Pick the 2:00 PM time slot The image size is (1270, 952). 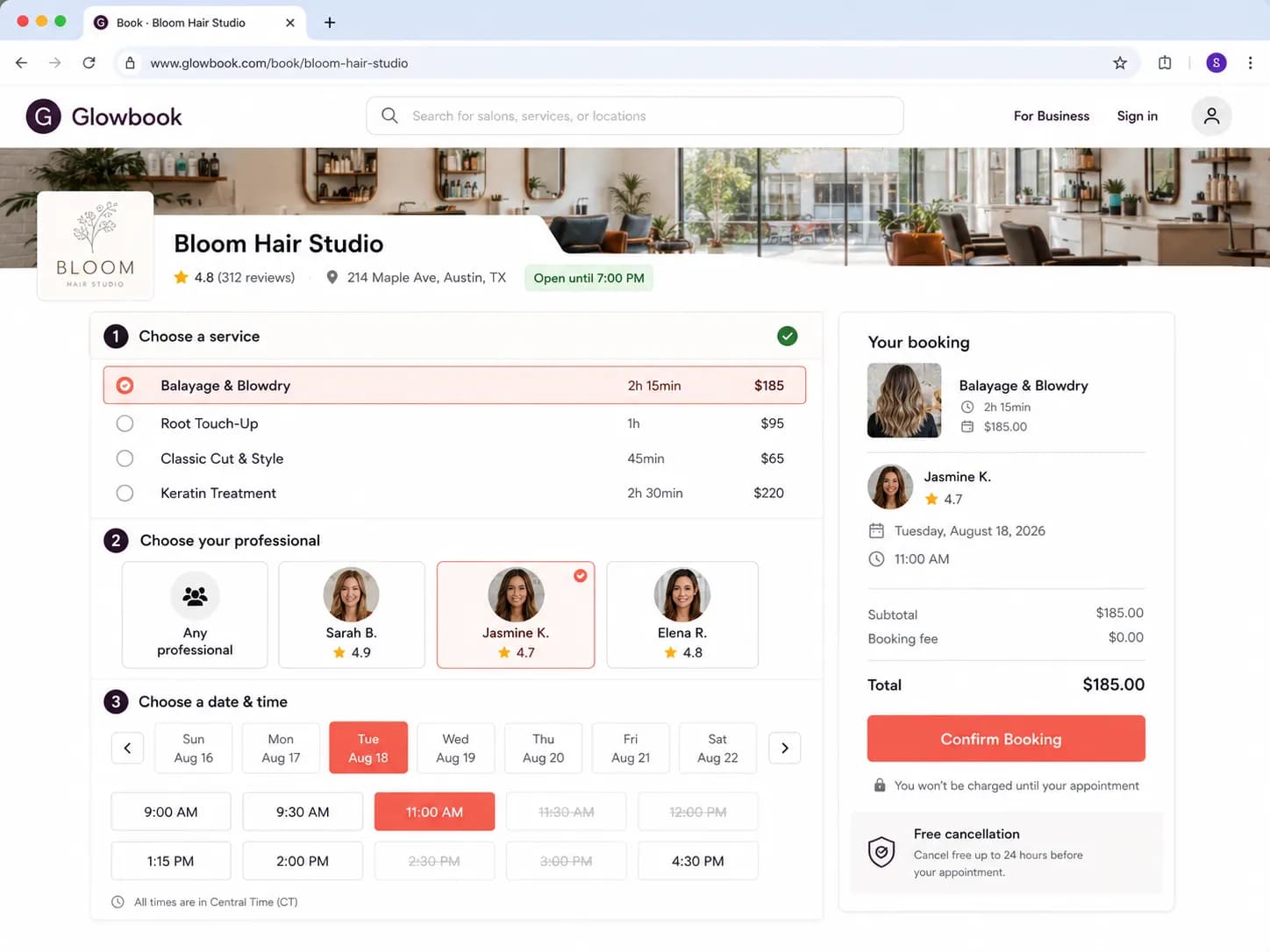click(x=303, y=861)
